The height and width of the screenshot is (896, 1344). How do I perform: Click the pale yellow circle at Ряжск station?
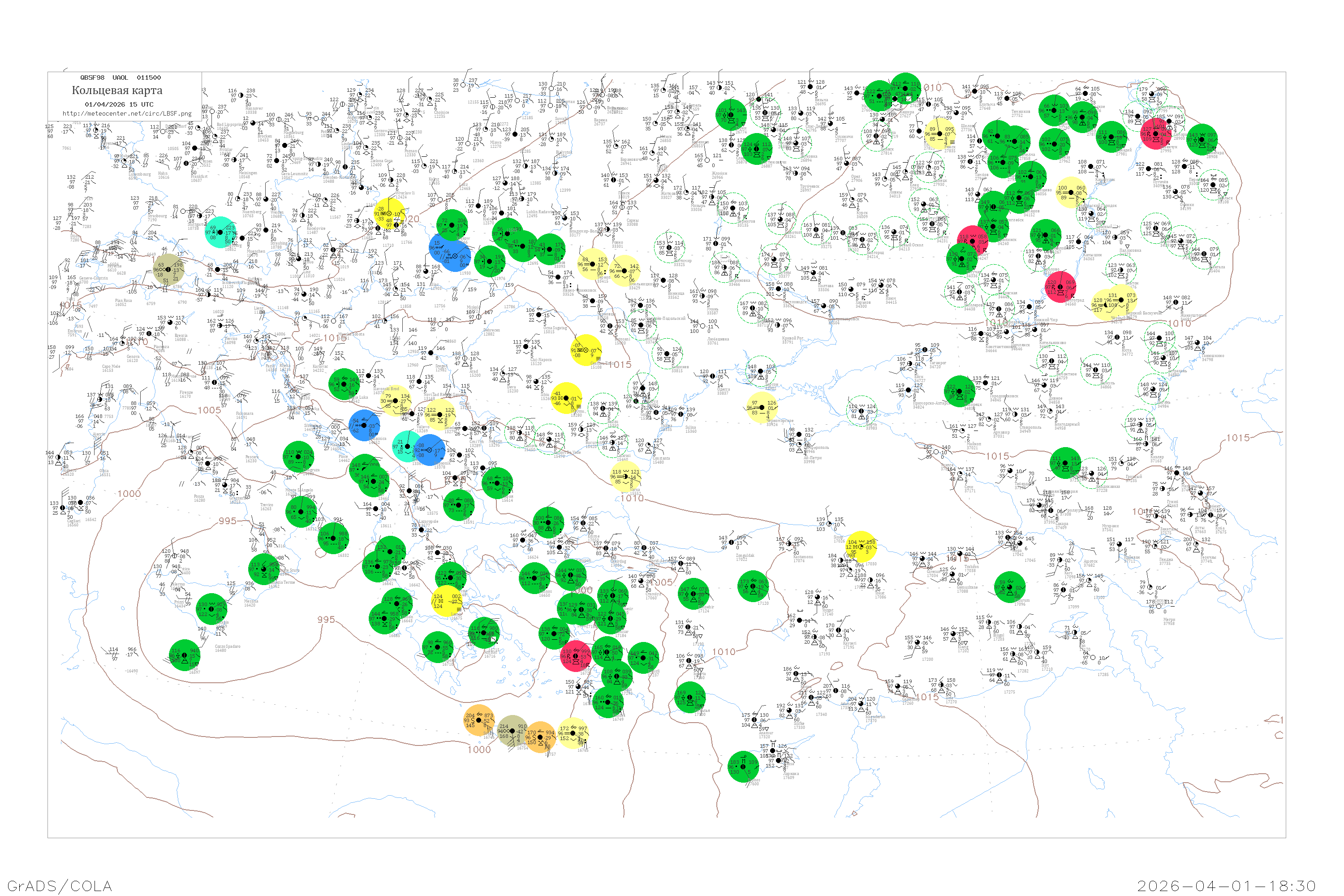[x=939, y=134]
